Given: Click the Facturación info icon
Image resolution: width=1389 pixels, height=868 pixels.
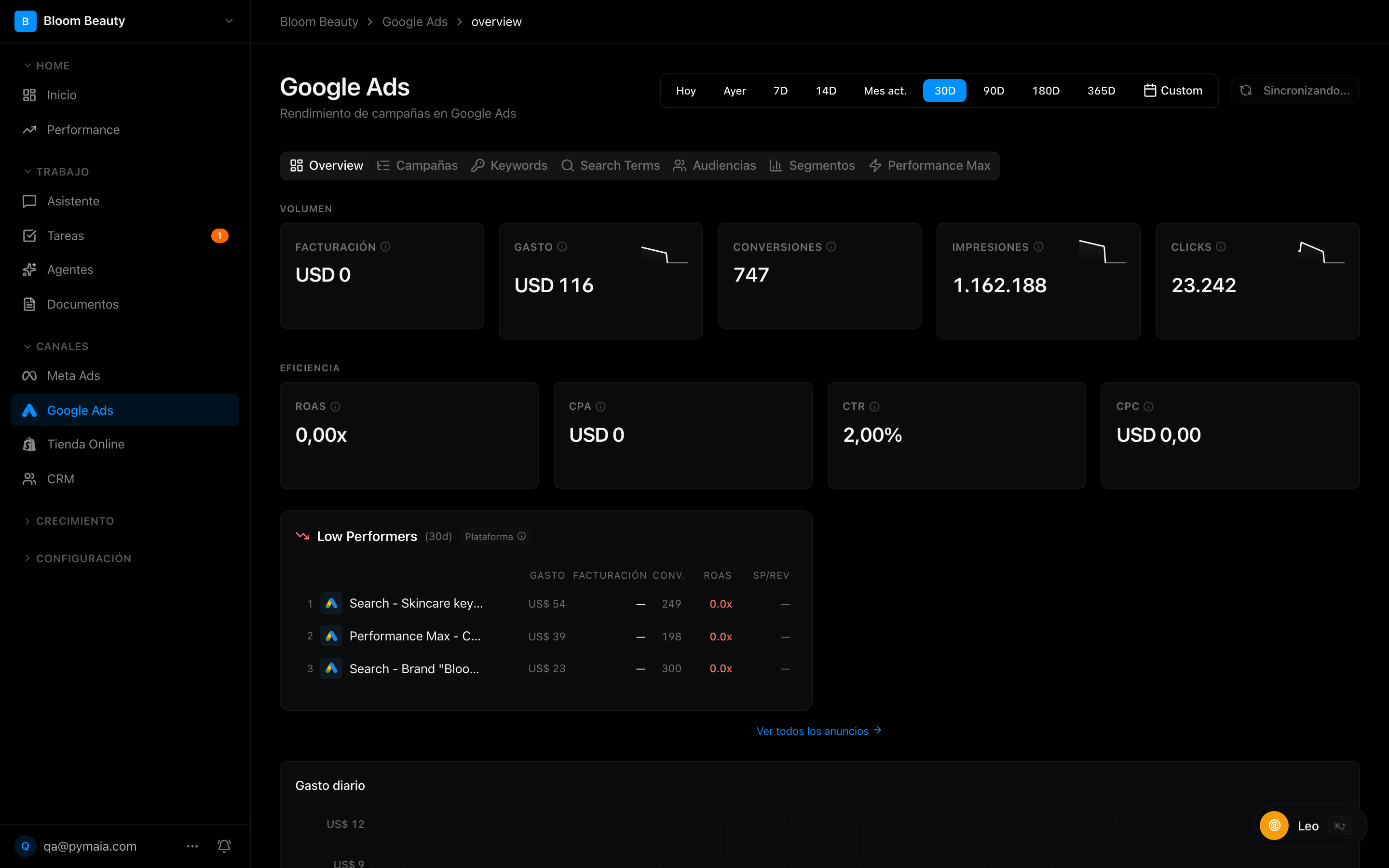Looking at the screenshot, I should [x=386, y=247].
